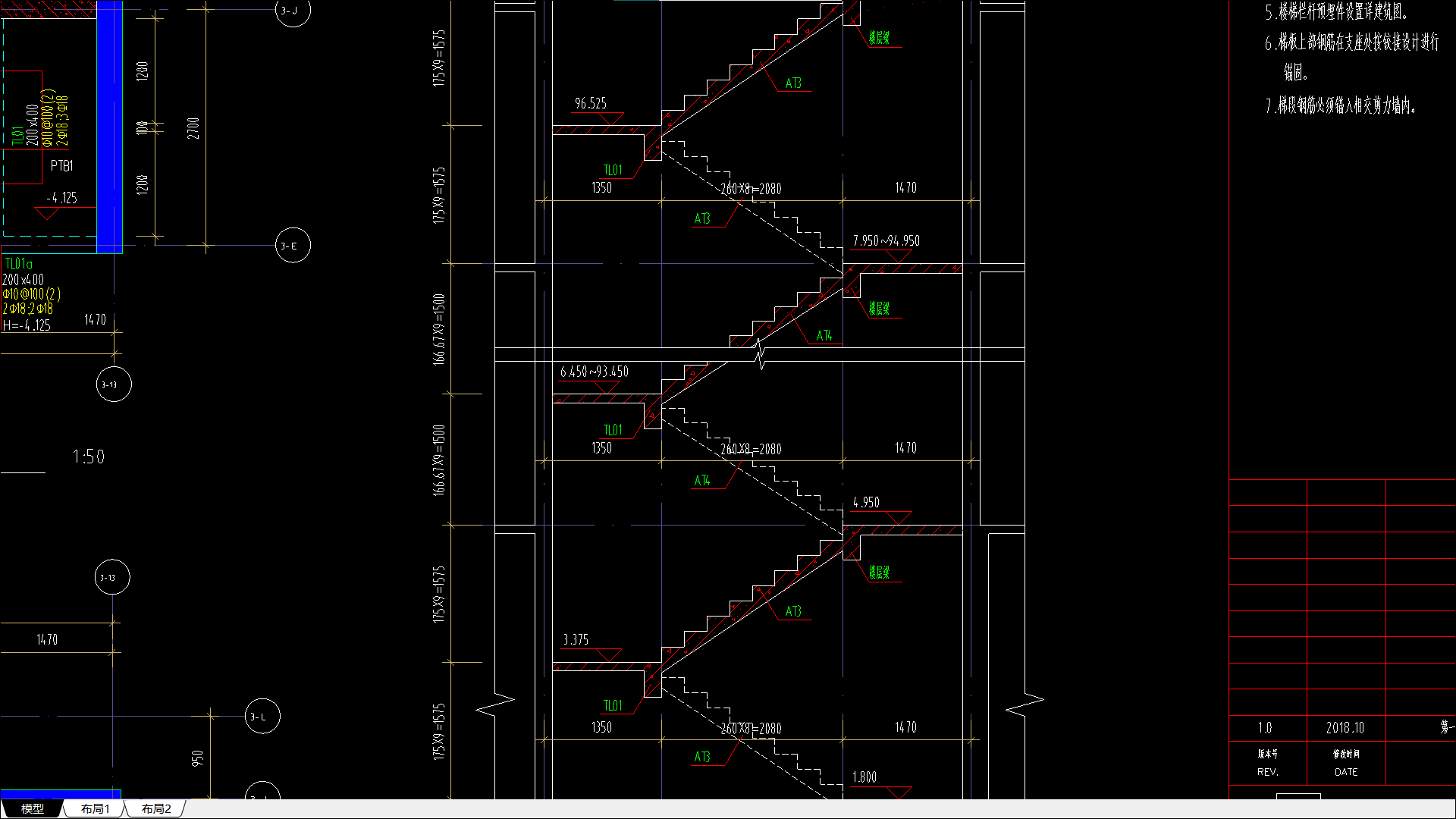1456x819 pixels.
Task: Click the 3.375 elevation marker
Action: click(x=576, y=639)
